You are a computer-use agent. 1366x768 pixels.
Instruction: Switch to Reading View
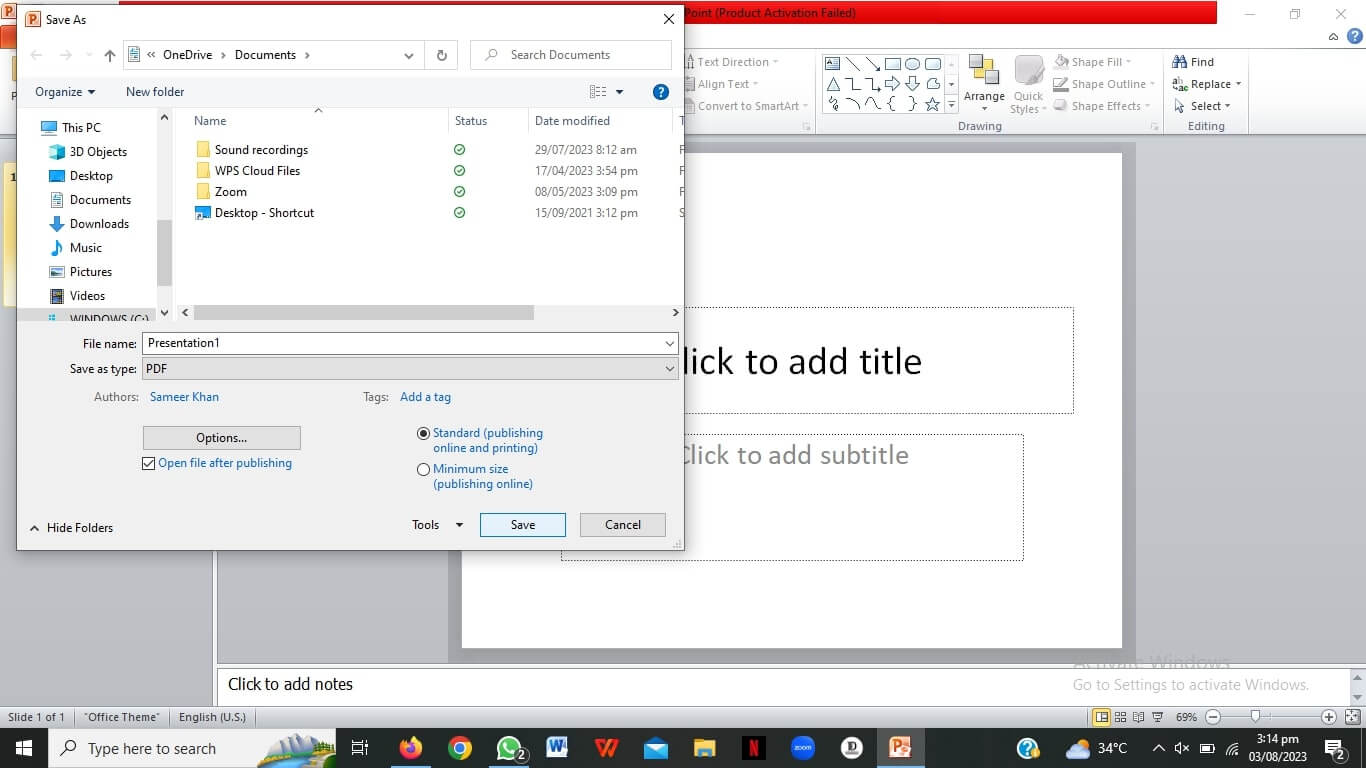pos(1137,717)
